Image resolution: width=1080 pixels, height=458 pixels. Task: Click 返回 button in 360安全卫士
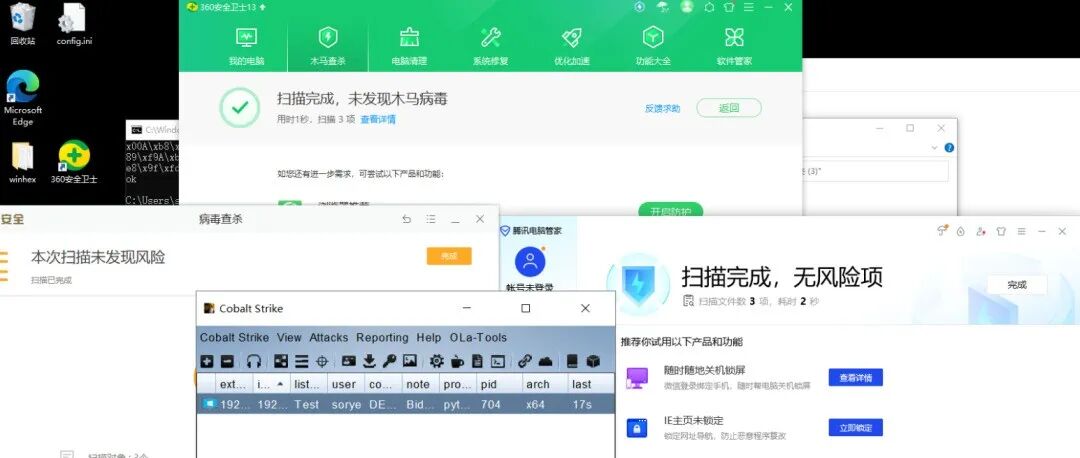(x=729, y=108)
